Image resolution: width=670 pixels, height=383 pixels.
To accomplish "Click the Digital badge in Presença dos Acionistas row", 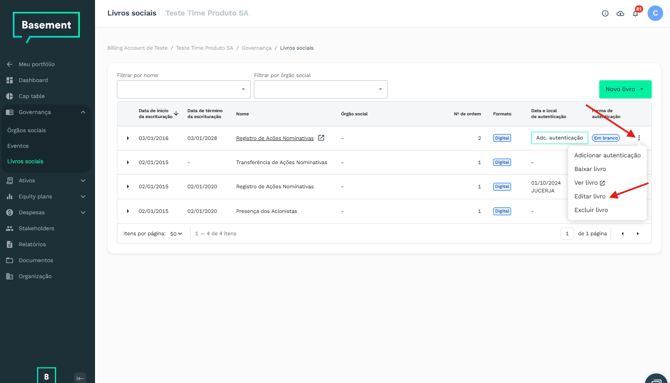I will coord(502,211).
